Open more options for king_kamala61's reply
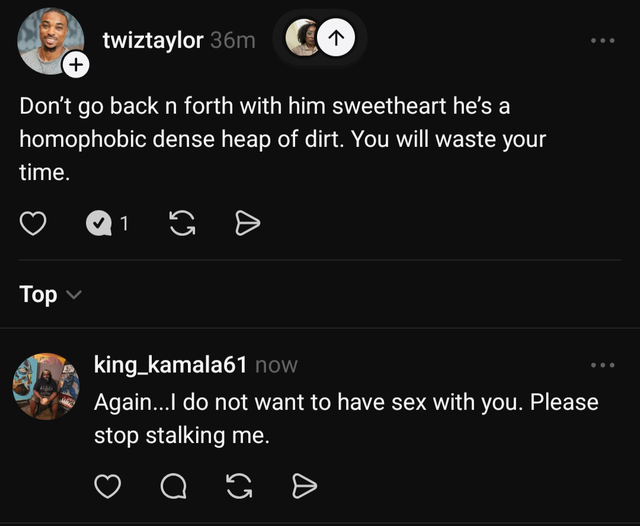640x526 pixels. (x=603, y=365)
